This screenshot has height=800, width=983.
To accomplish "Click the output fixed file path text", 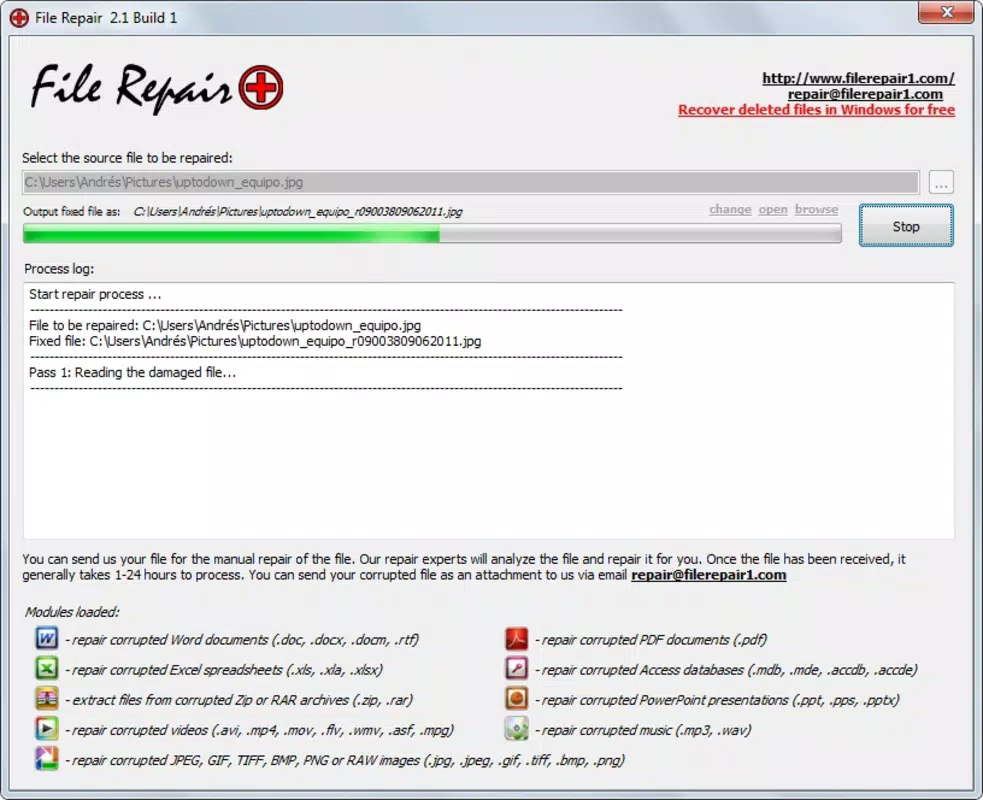I will pyautogui.click(x=298, y=212).
